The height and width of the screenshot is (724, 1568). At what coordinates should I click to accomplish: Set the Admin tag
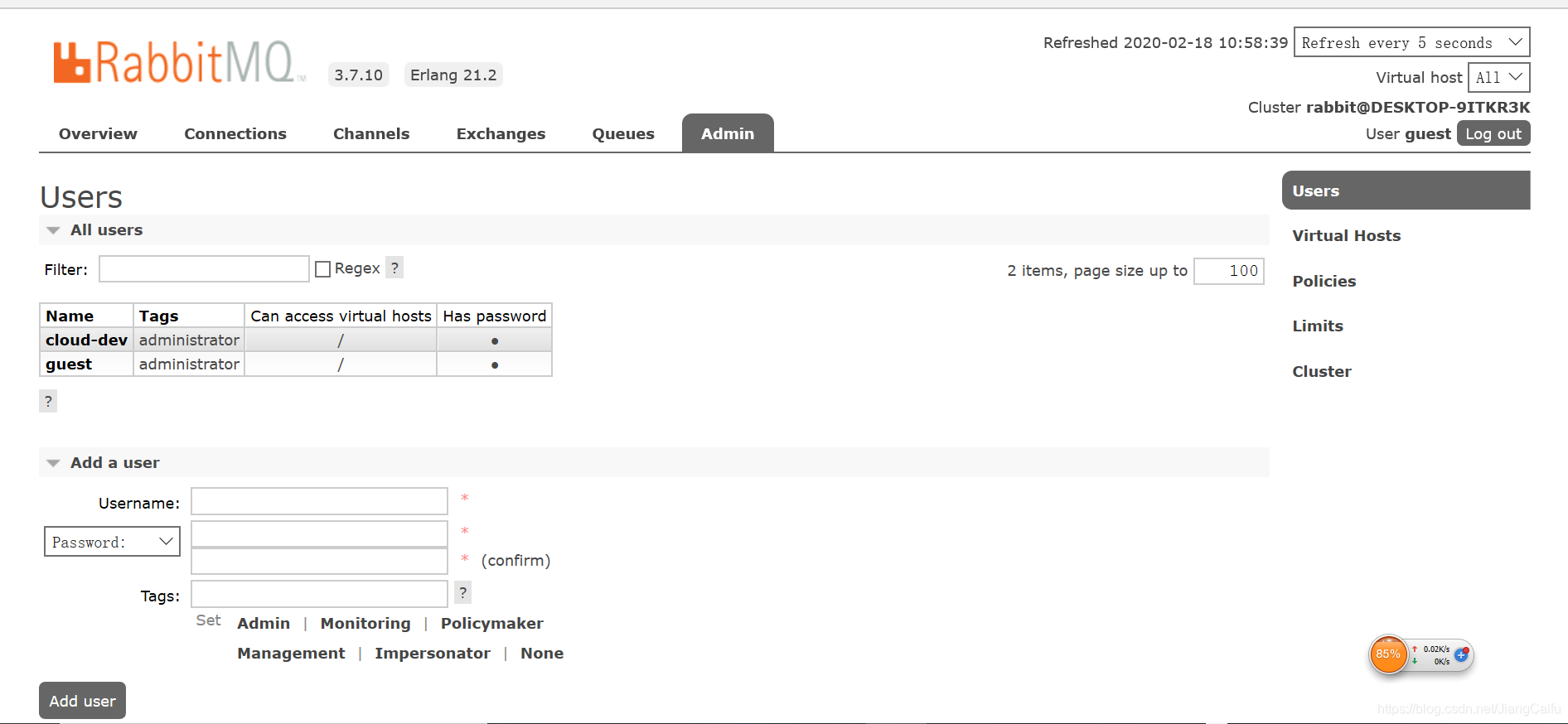[x=264, y=623]
